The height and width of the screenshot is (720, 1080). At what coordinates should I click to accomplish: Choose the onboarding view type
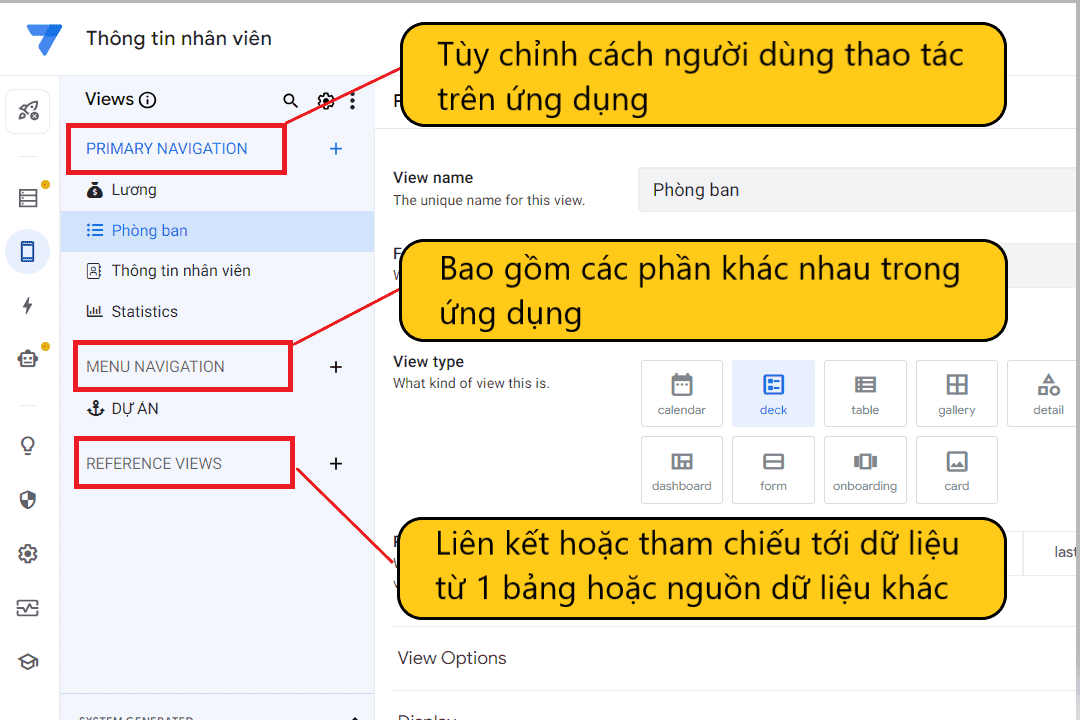click(865, 469)
